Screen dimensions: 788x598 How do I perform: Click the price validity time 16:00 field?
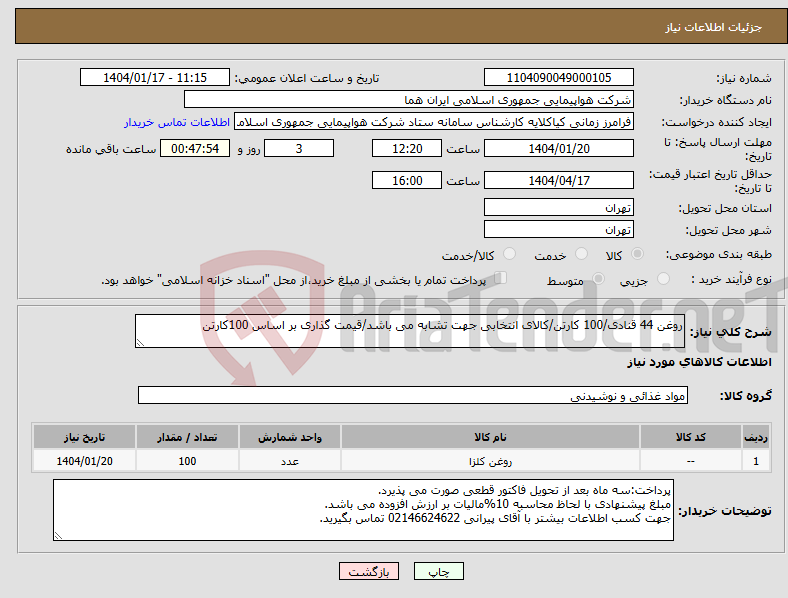click(407, 180)
